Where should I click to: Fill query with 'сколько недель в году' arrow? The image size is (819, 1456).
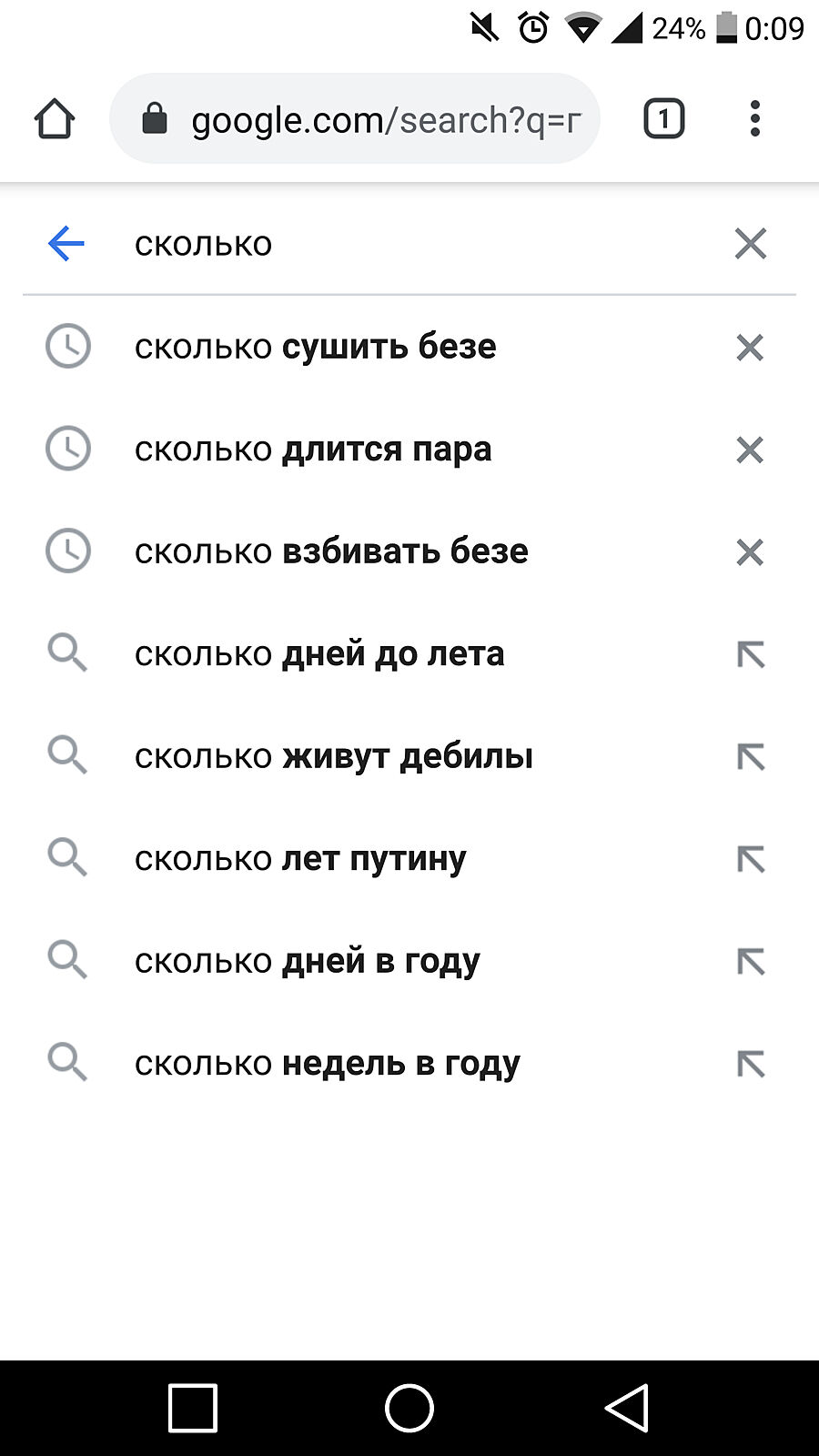click(x=751, y=1064)
